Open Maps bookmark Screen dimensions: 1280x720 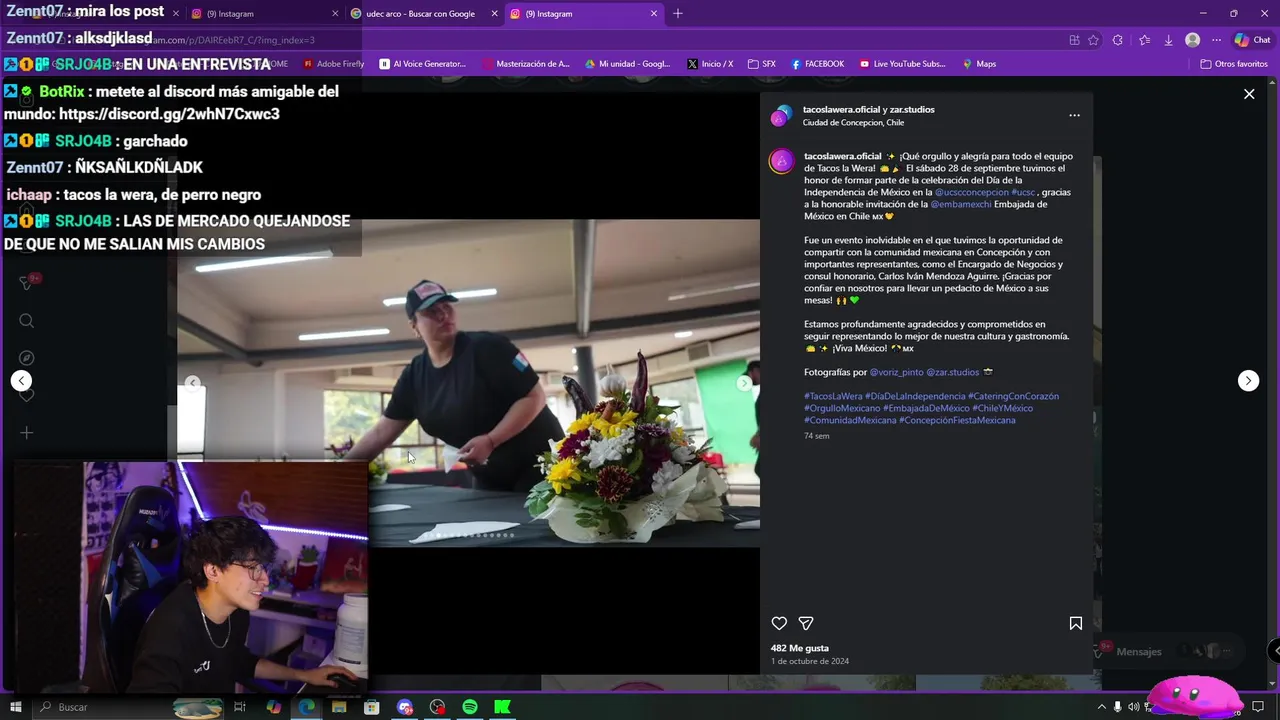[979, 64]
